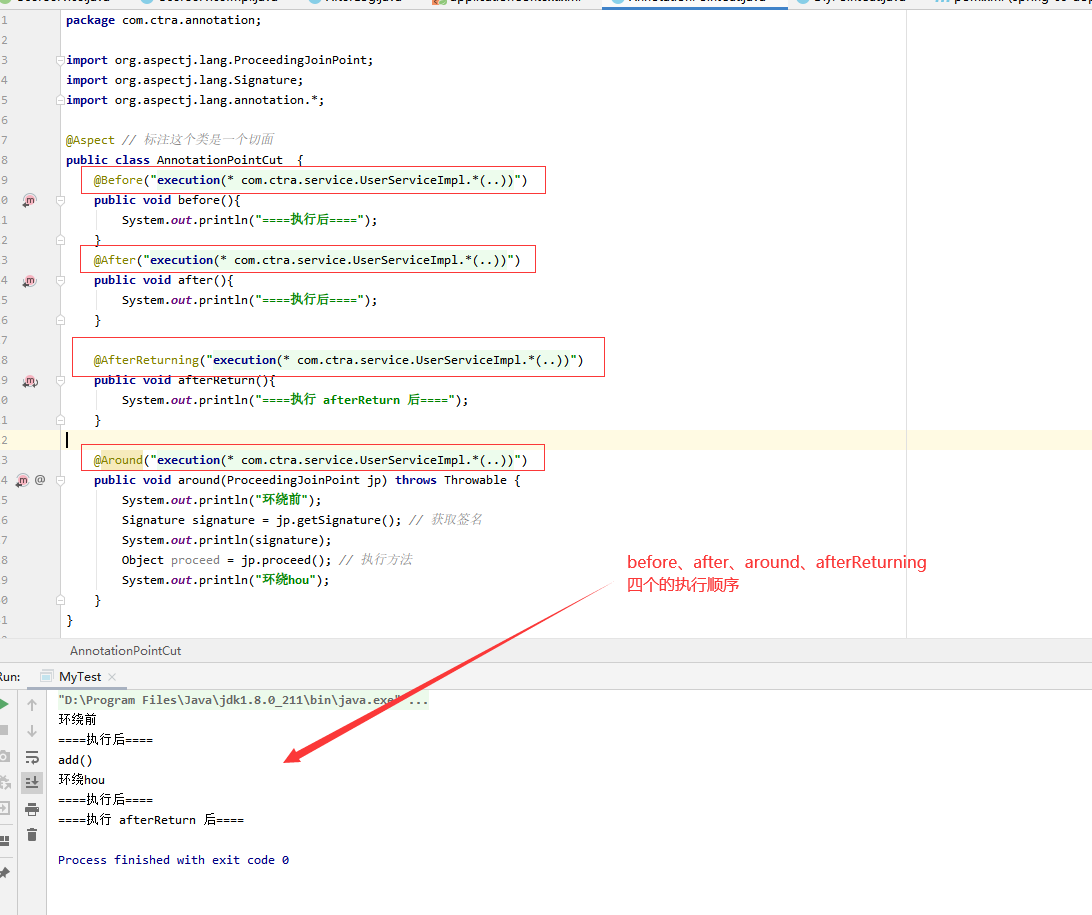This screenshot has height=915, width=1092.
Task: Collapse the afterReturn() method body
Action: tap(61, 381)
